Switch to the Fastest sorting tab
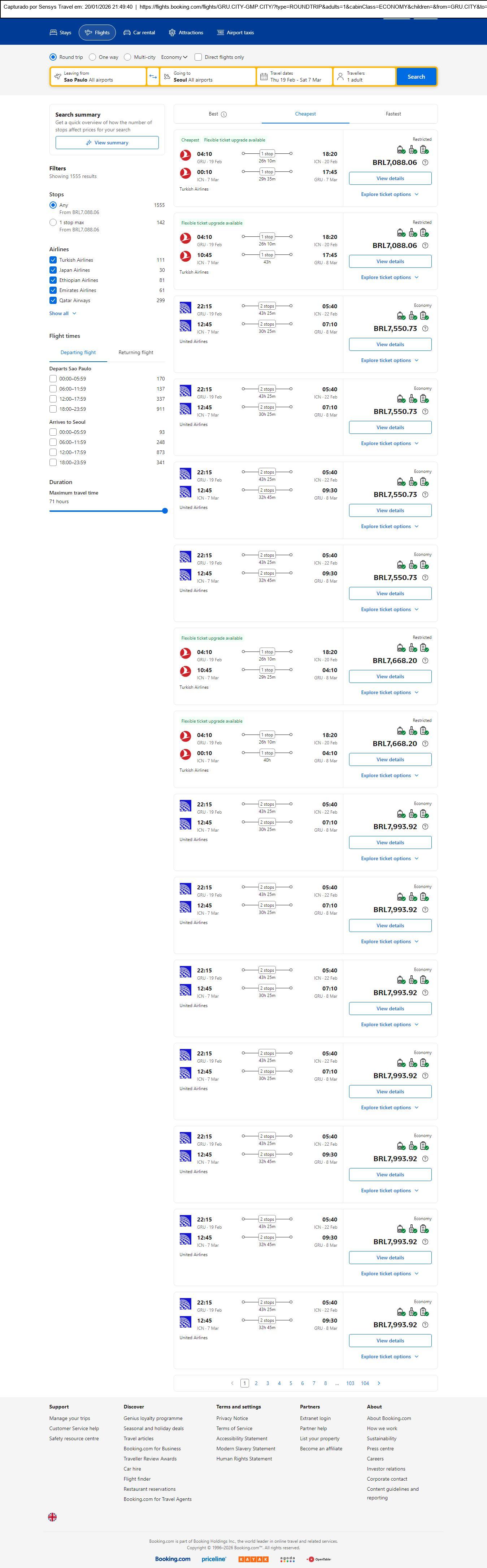The height and width of the screenshot is (1568, 487). [x=393, y=114]
